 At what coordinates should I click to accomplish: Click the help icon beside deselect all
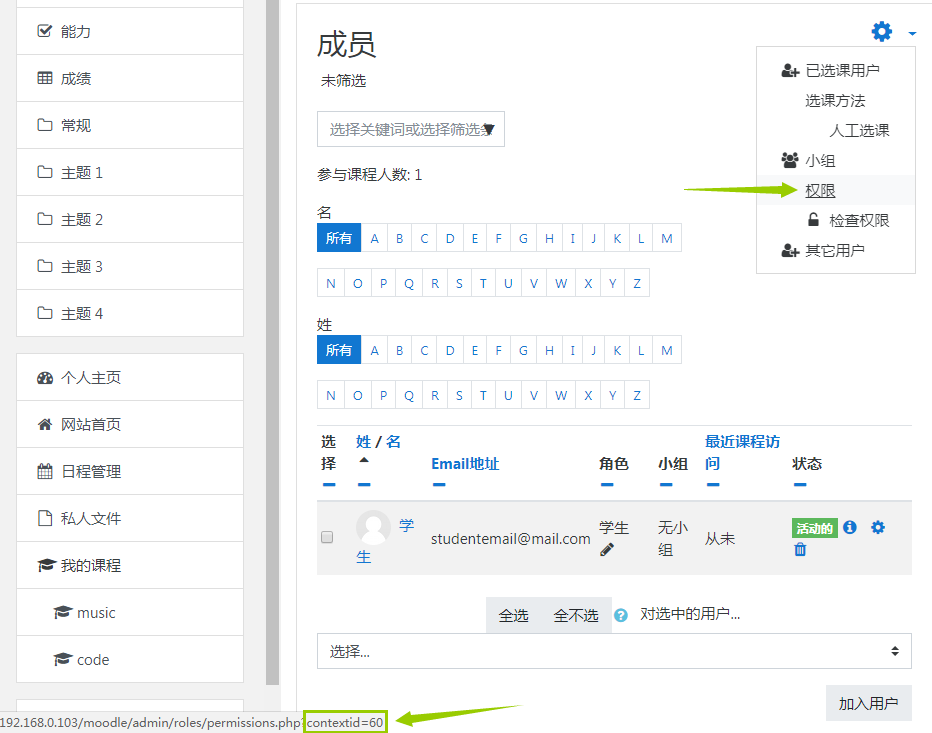coord(621,615)
